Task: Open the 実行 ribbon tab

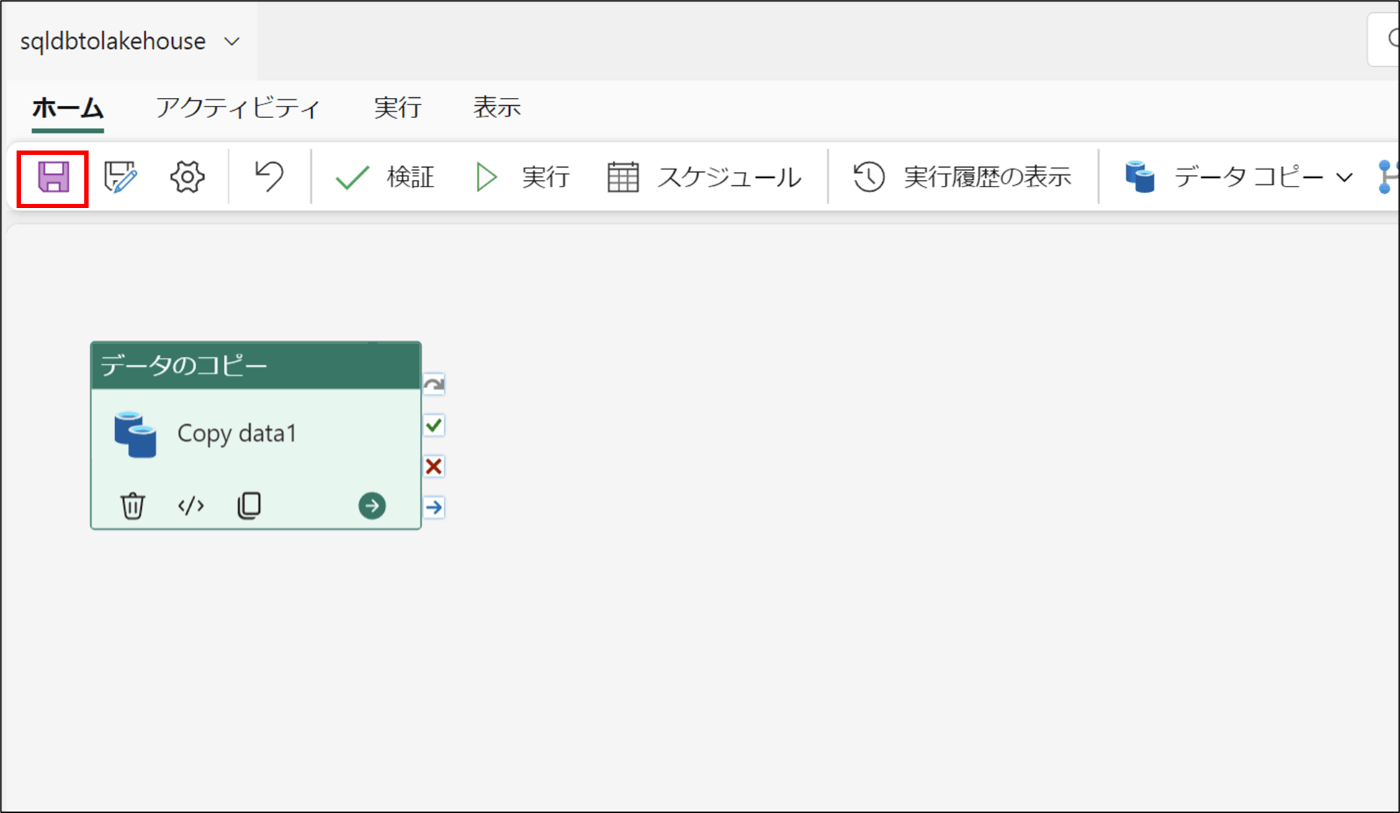Action: (398, 108)
